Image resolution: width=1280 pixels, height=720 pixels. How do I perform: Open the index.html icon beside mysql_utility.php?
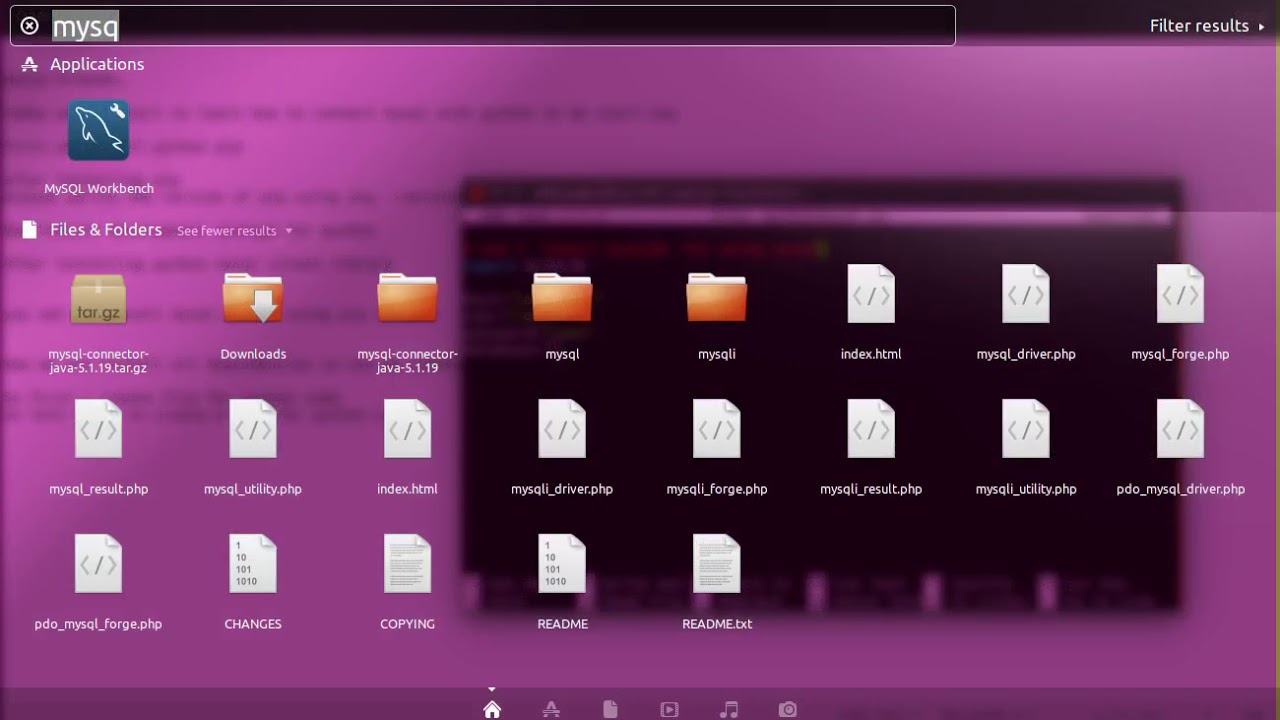407,429
